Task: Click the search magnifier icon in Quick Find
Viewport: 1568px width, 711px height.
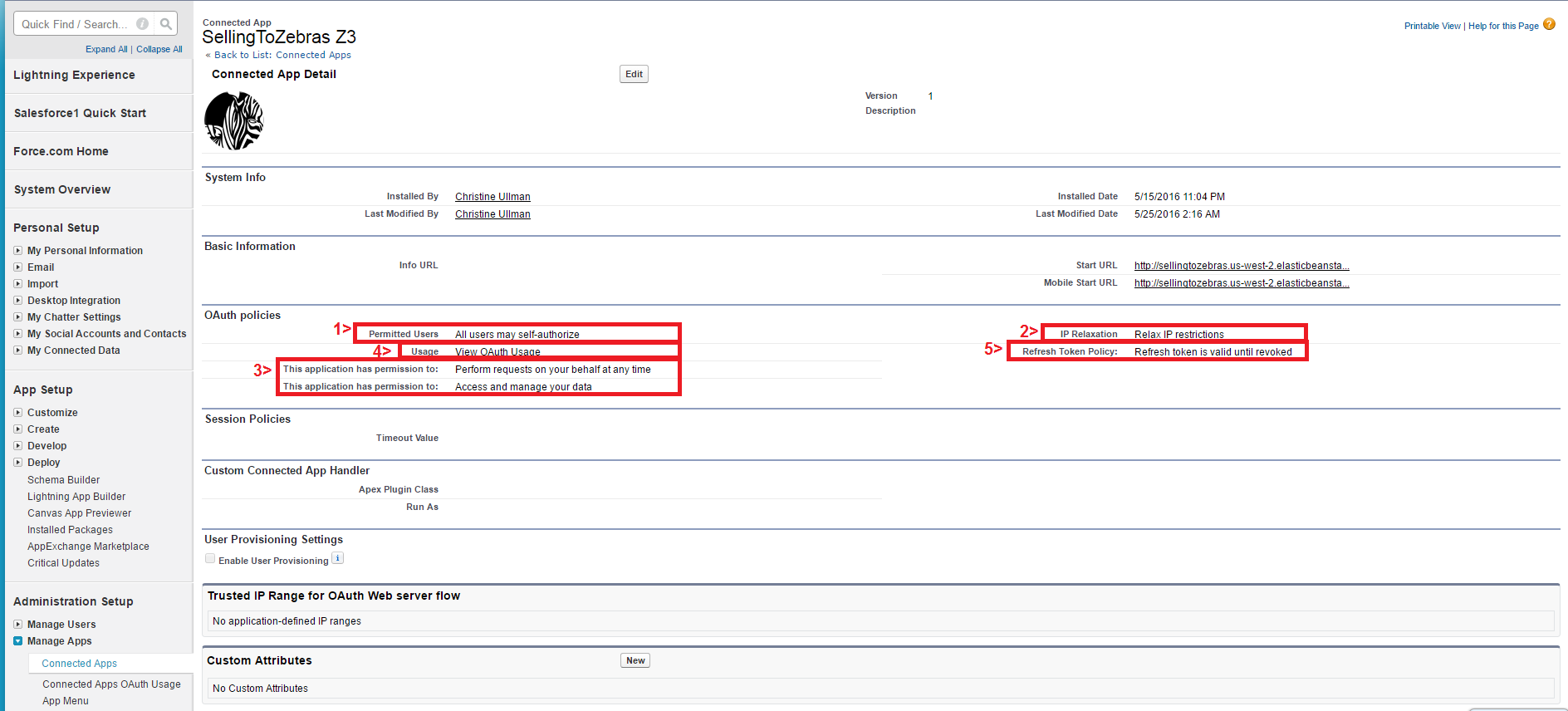Action: coord(166,24)
